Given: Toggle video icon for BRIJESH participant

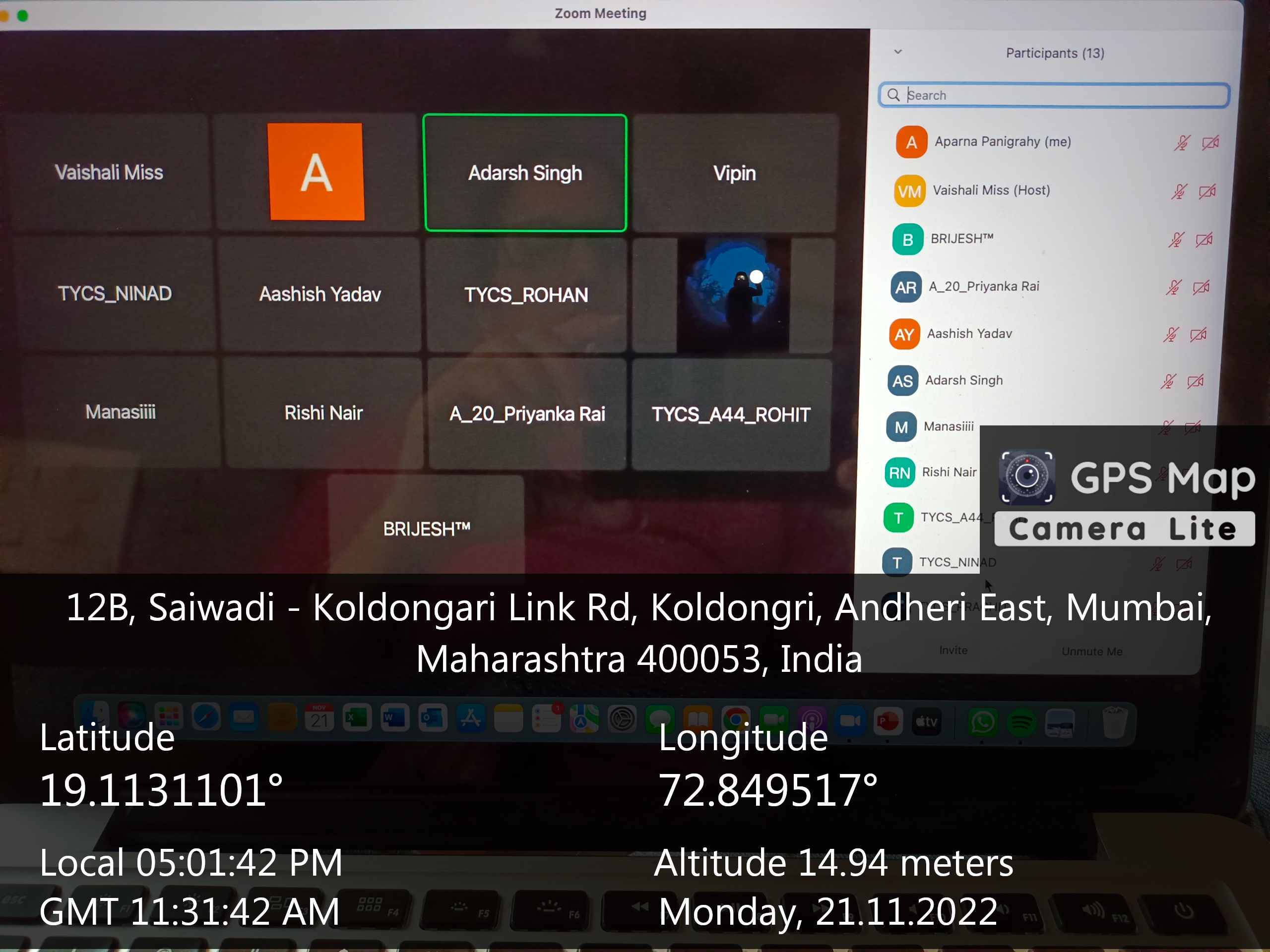Looking at the screenshot, I should (x=1204, y=239).
